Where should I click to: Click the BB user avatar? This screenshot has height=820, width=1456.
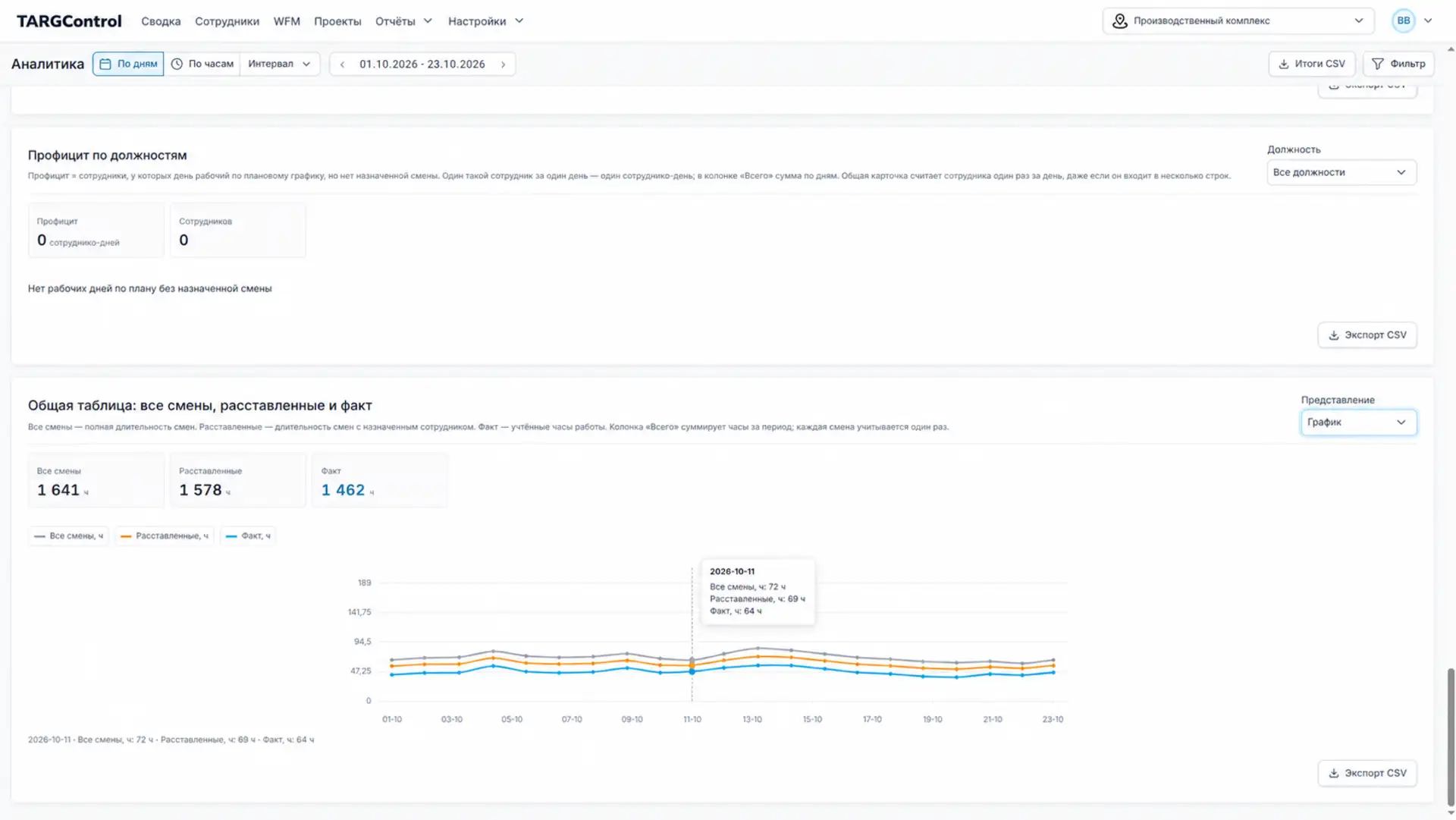coord(1403,20)
